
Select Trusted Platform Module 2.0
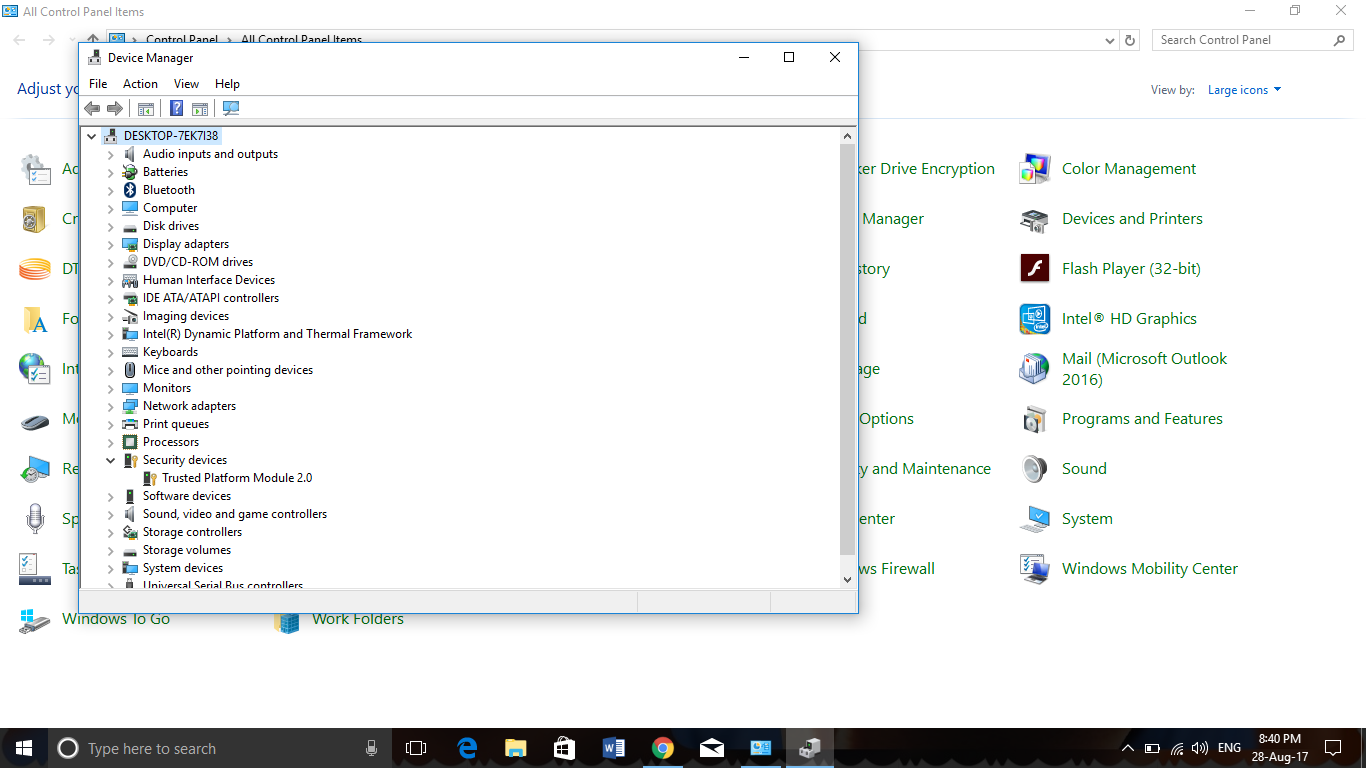pyautogui.click(x=236, y=478)
